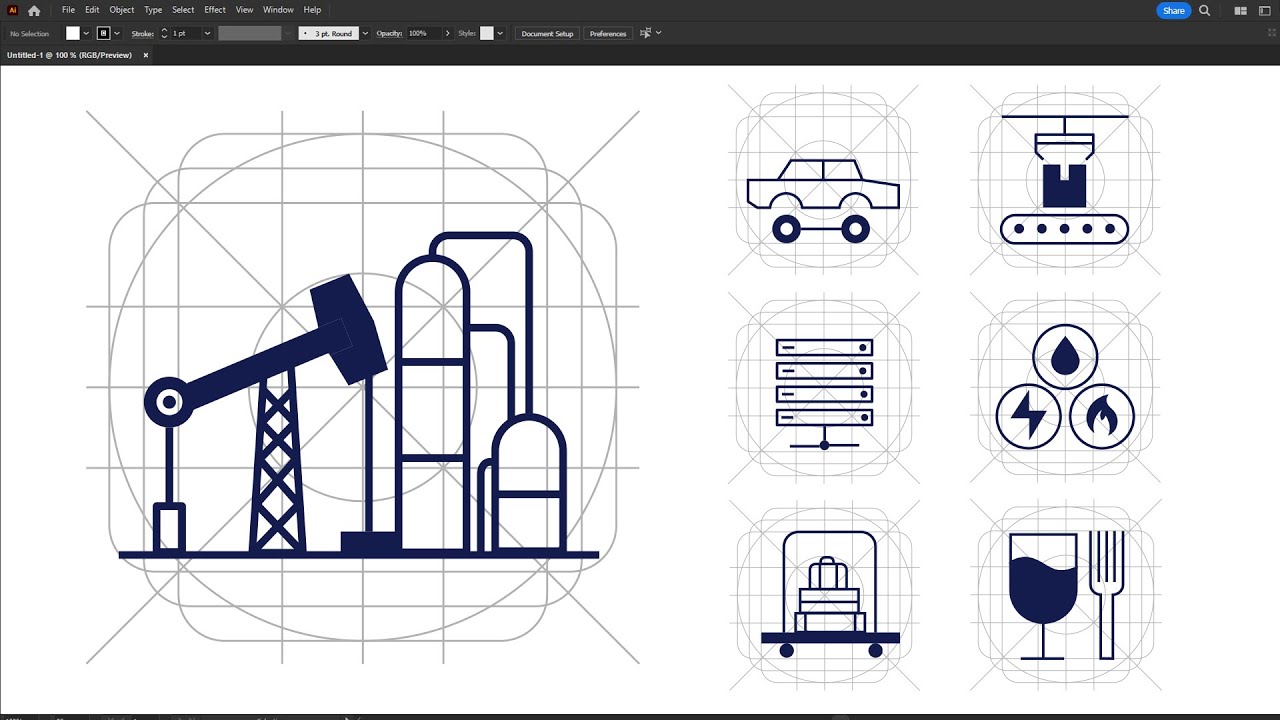Click the graphic Style swatch

(486, 33)
